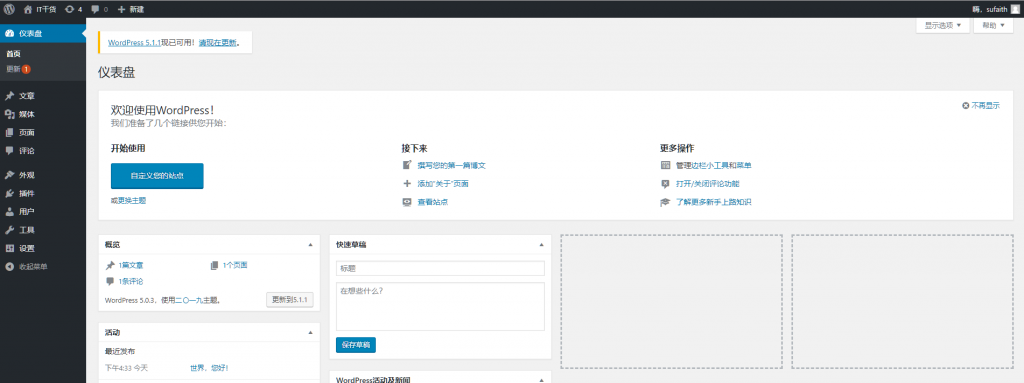Follow the 请现在更新 link
This screenshot has width=1024, height=383.
point(217,43)
